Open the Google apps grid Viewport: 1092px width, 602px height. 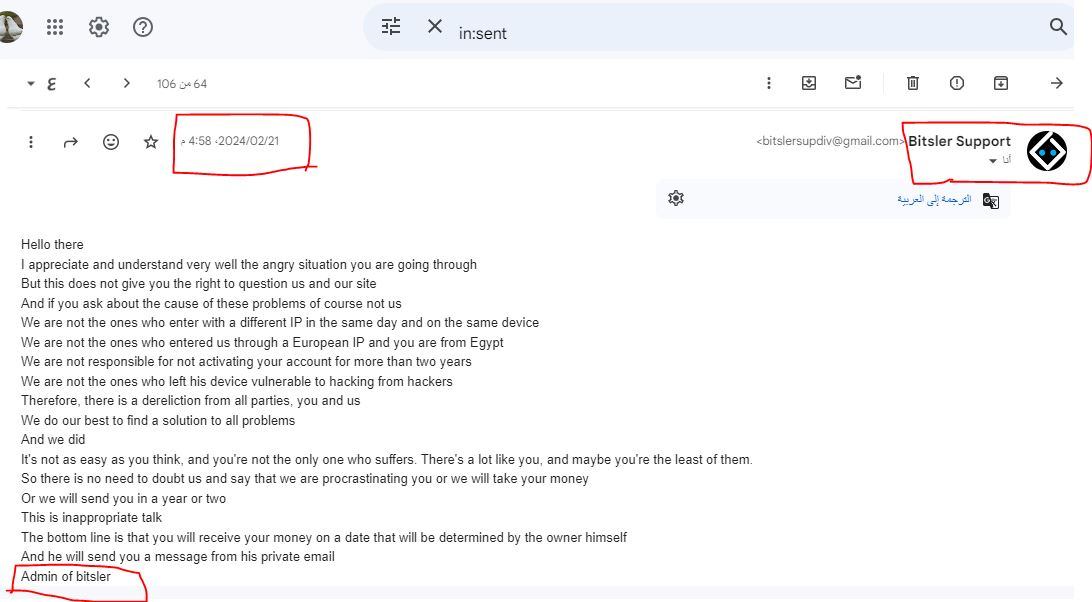click(x=55, y=27)
